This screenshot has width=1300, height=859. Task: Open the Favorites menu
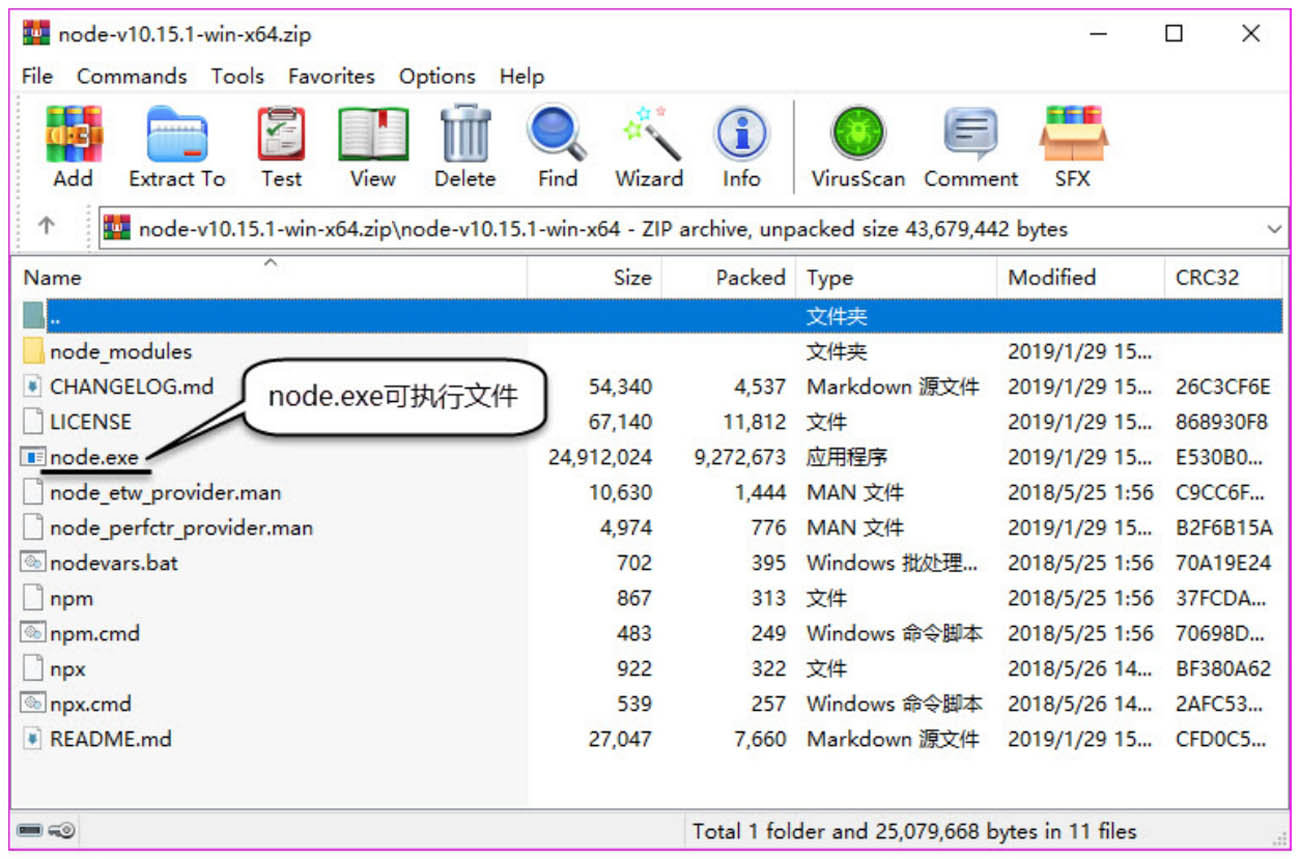(331, 76)
